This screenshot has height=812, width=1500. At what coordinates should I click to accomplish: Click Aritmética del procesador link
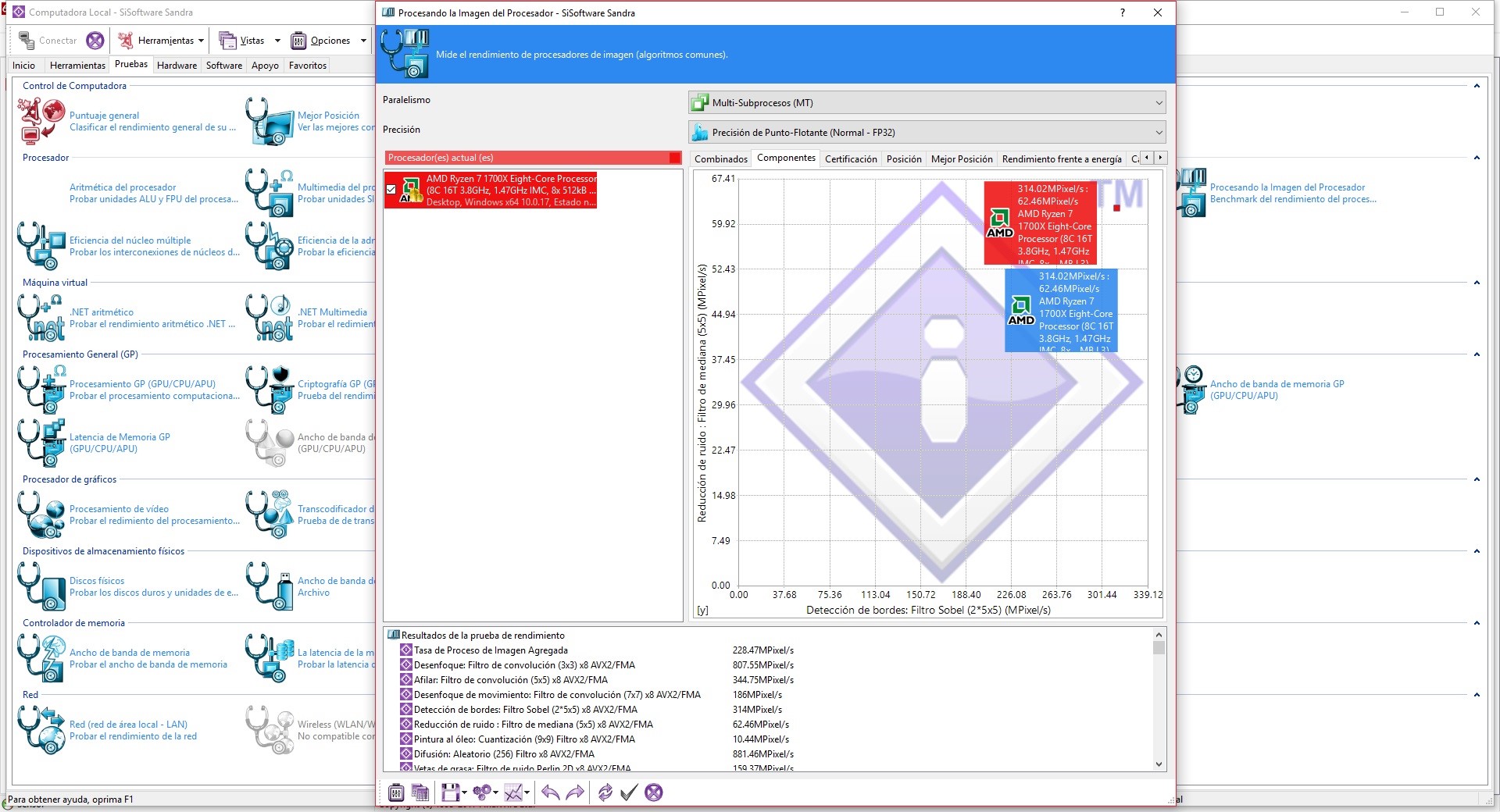(123, 187)
